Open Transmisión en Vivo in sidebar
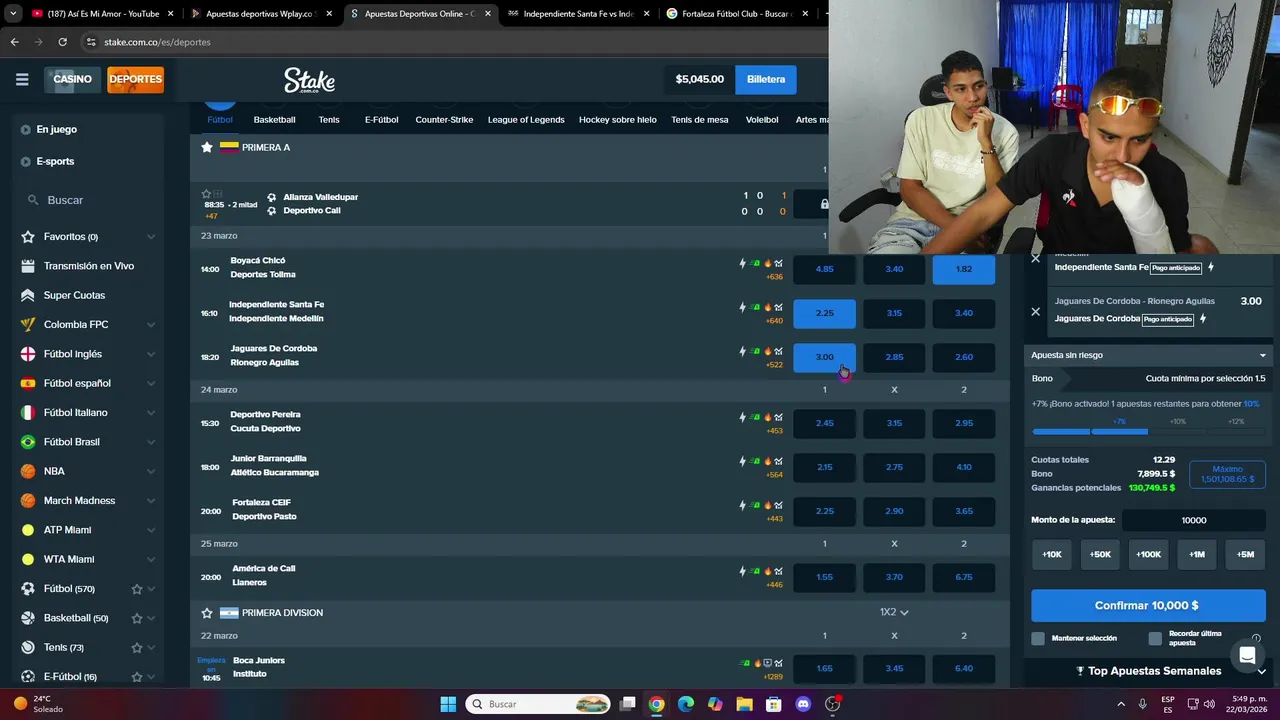The width and height of the screenshot is (1280, 720). pos(88,266)
